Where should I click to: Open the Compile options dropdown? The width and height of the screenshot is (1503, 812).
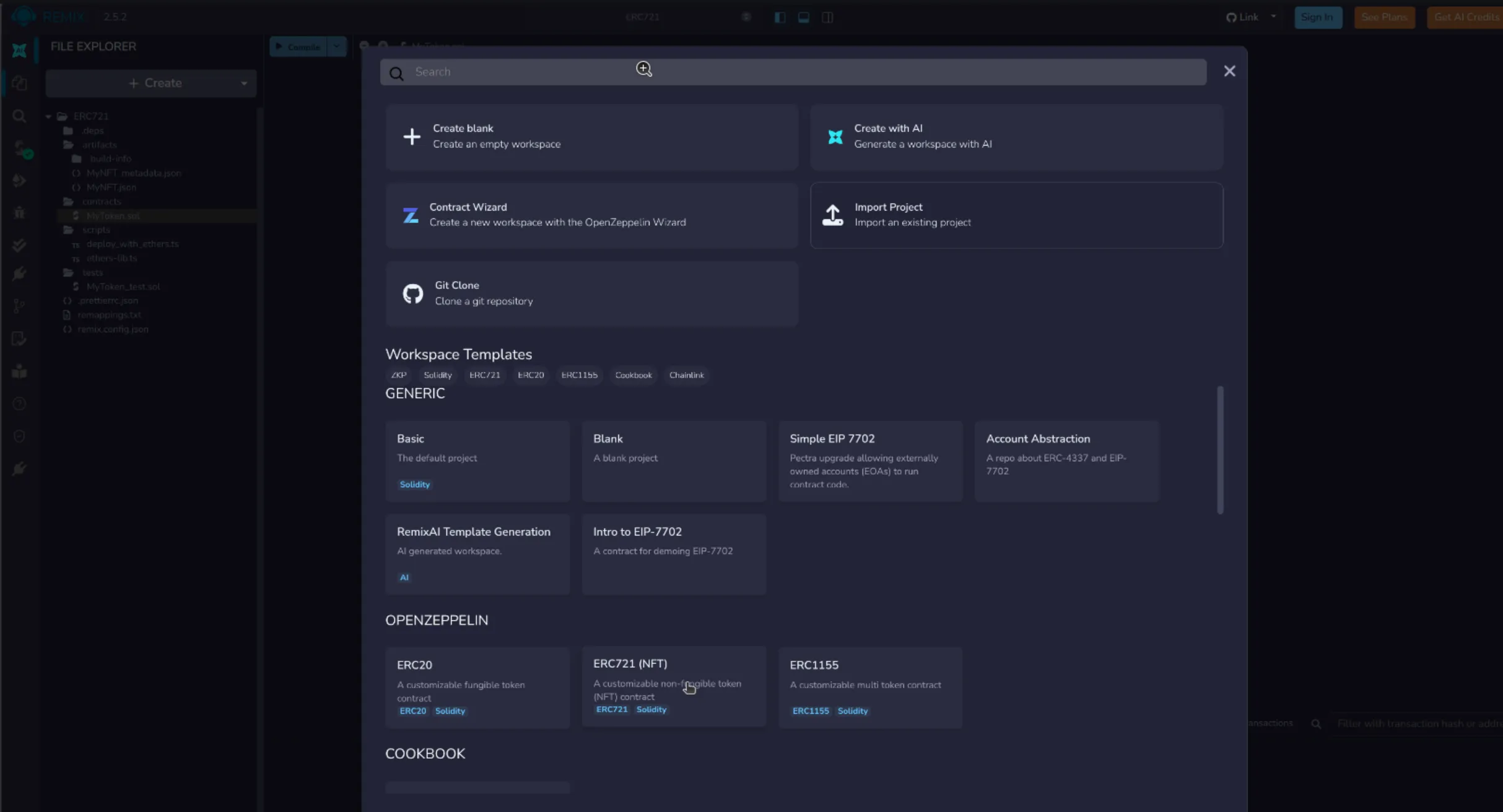coord(336,46)
